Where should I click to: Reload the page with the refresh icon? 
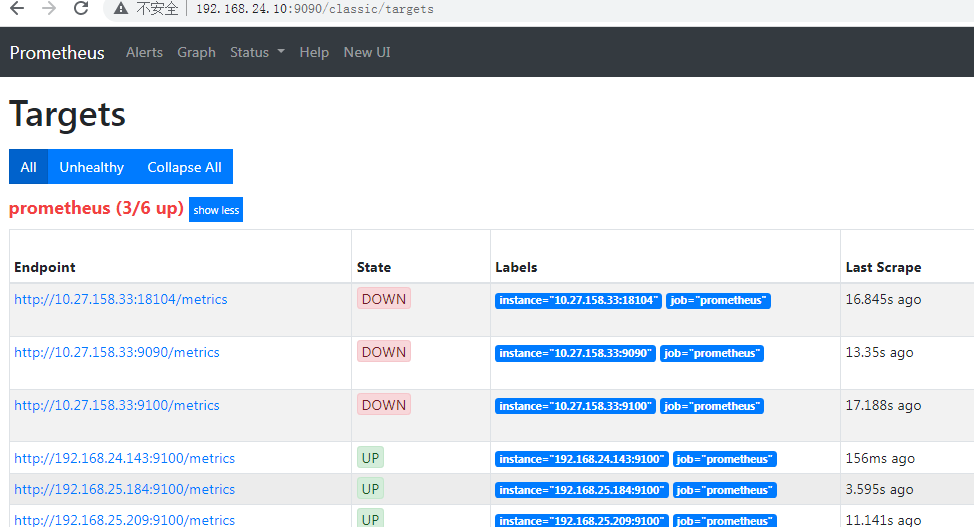tap(81, 9)
